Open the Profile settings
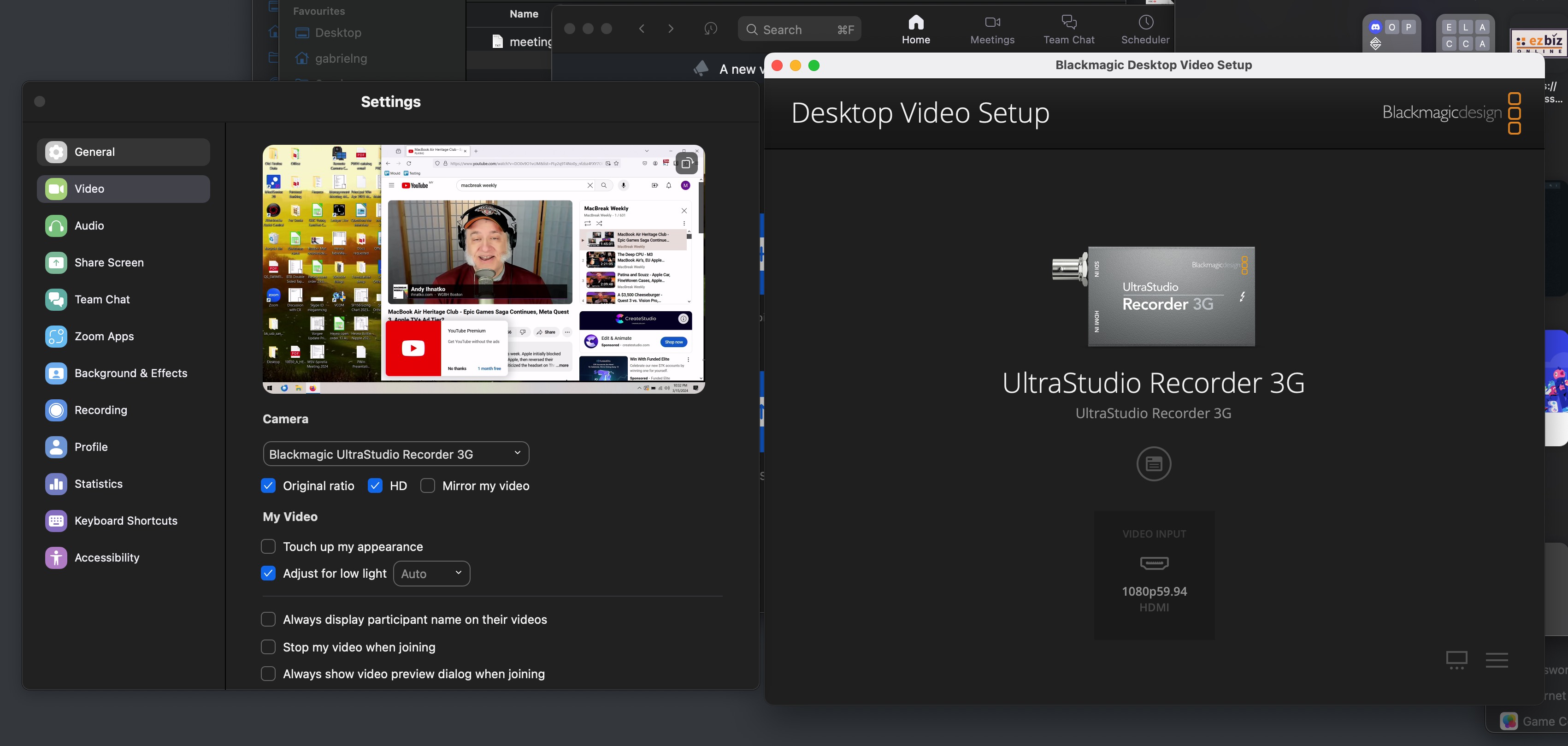Image resolution: width=1568 pixels, height=746 pixels. point(124,447)
